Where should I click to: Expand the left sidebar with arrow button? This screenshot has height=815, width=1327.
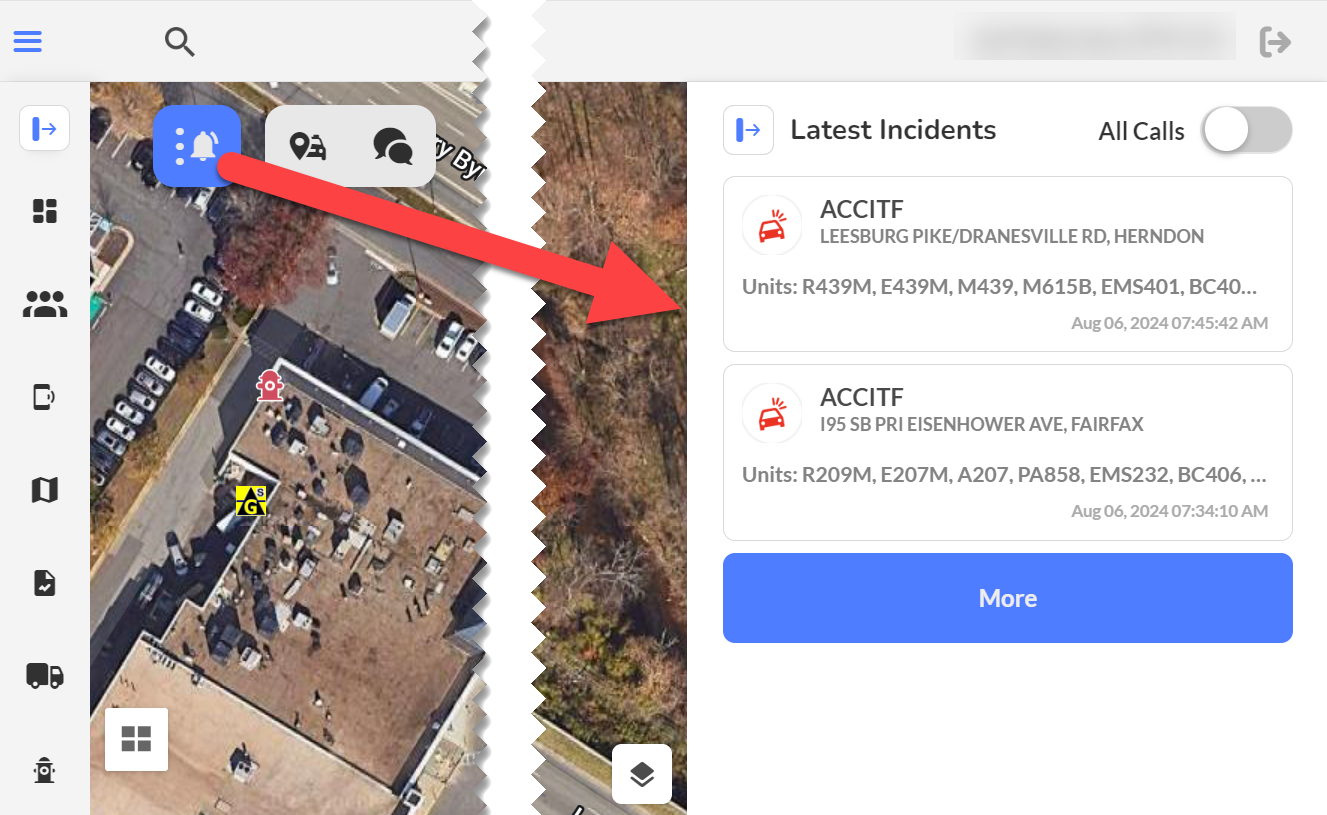point(45,129)
